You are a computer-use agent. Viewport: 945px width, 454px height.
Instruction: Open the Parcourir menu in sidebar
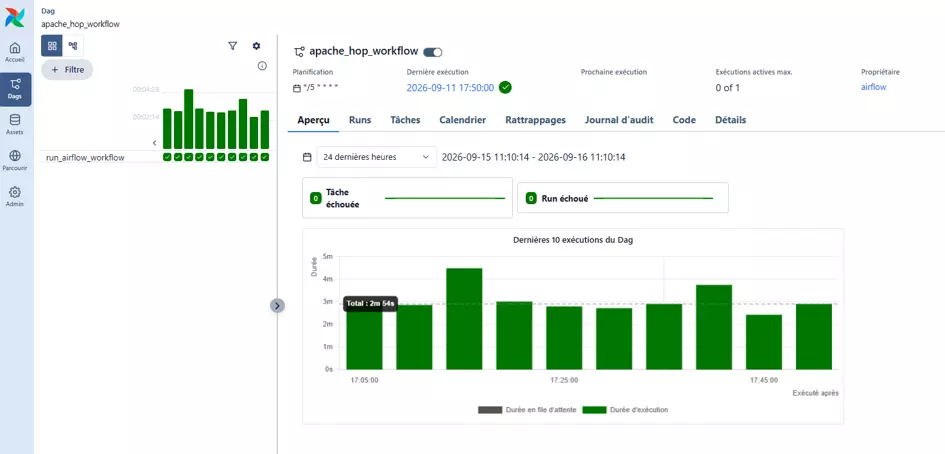coord(15,161)
